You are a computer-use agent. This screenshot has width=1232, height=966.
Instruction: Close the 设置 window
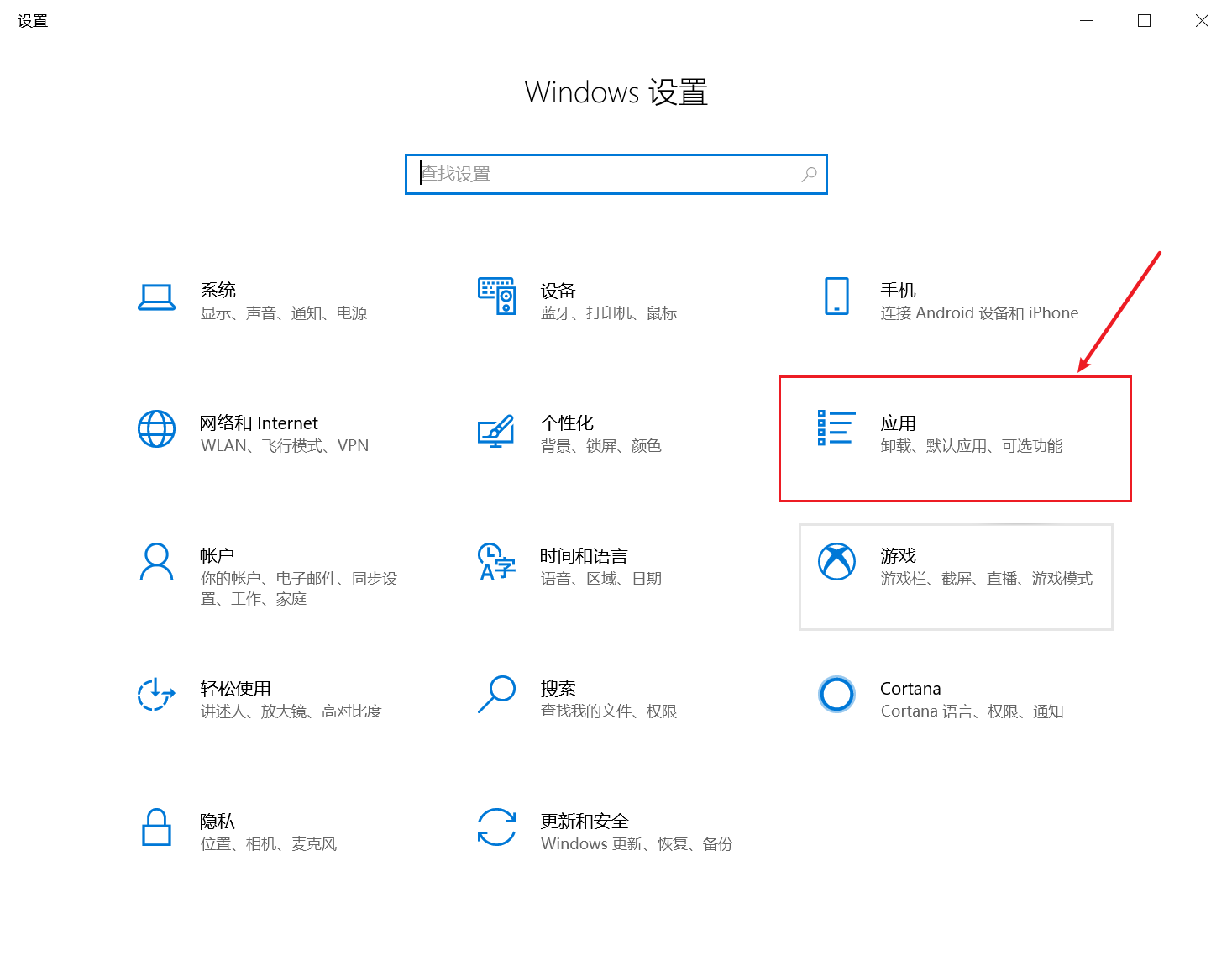click(x=1202, y=21)
